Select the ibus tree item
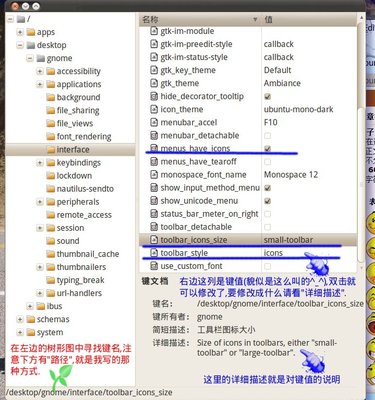The width and height of the screenshot is (375, 400). coord(54,306)
